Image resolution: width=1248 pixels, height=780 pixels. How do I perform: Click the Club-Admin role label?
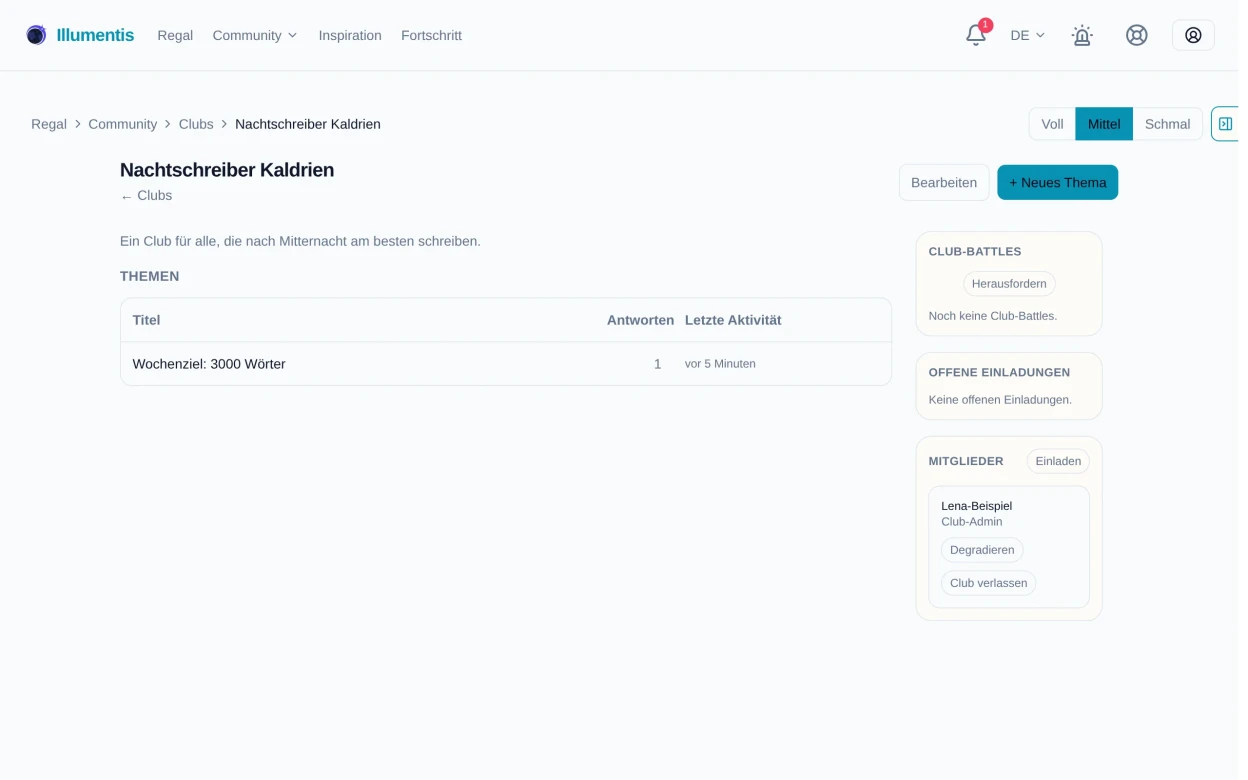[x=971, y=522]
